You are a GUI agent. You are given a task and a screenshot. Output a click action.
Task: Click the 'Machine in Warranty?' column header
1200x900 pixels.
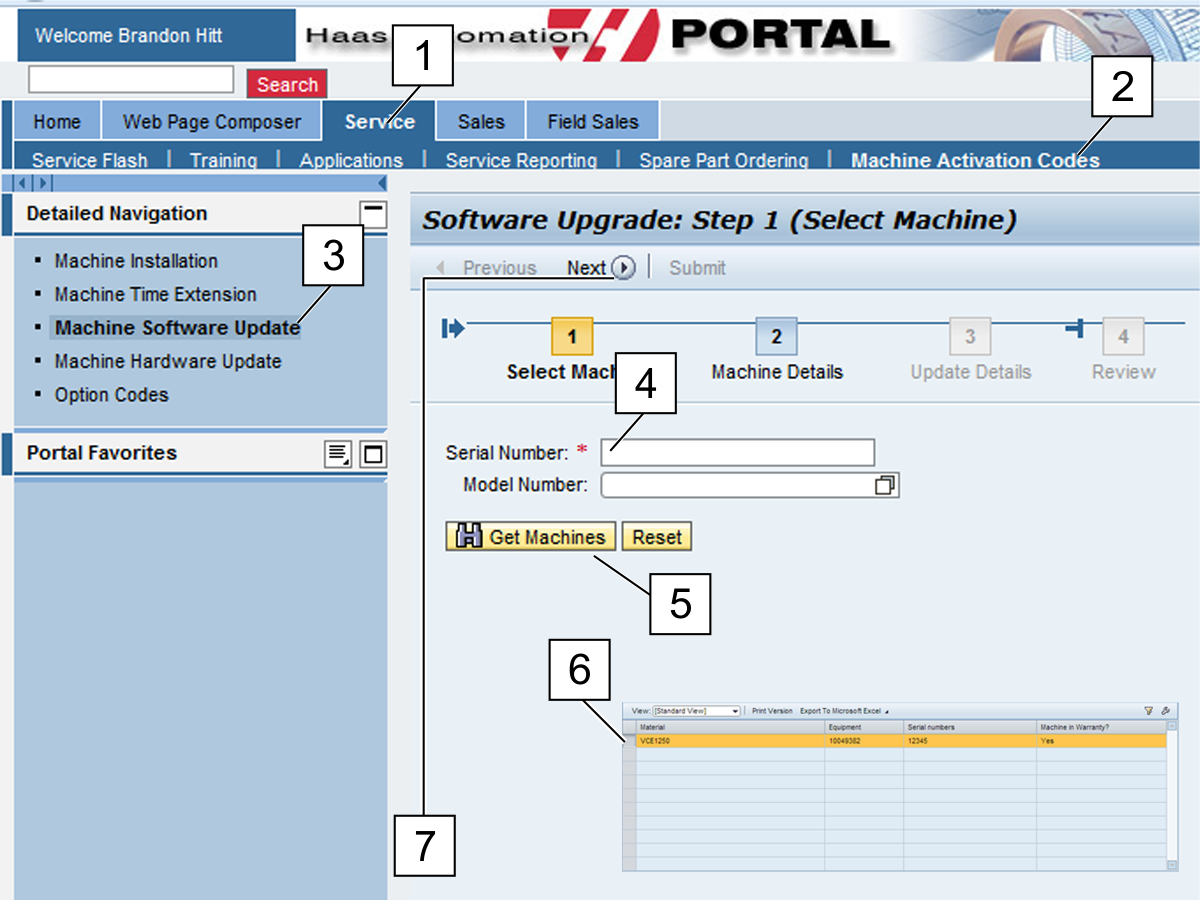coord(1101,727)
